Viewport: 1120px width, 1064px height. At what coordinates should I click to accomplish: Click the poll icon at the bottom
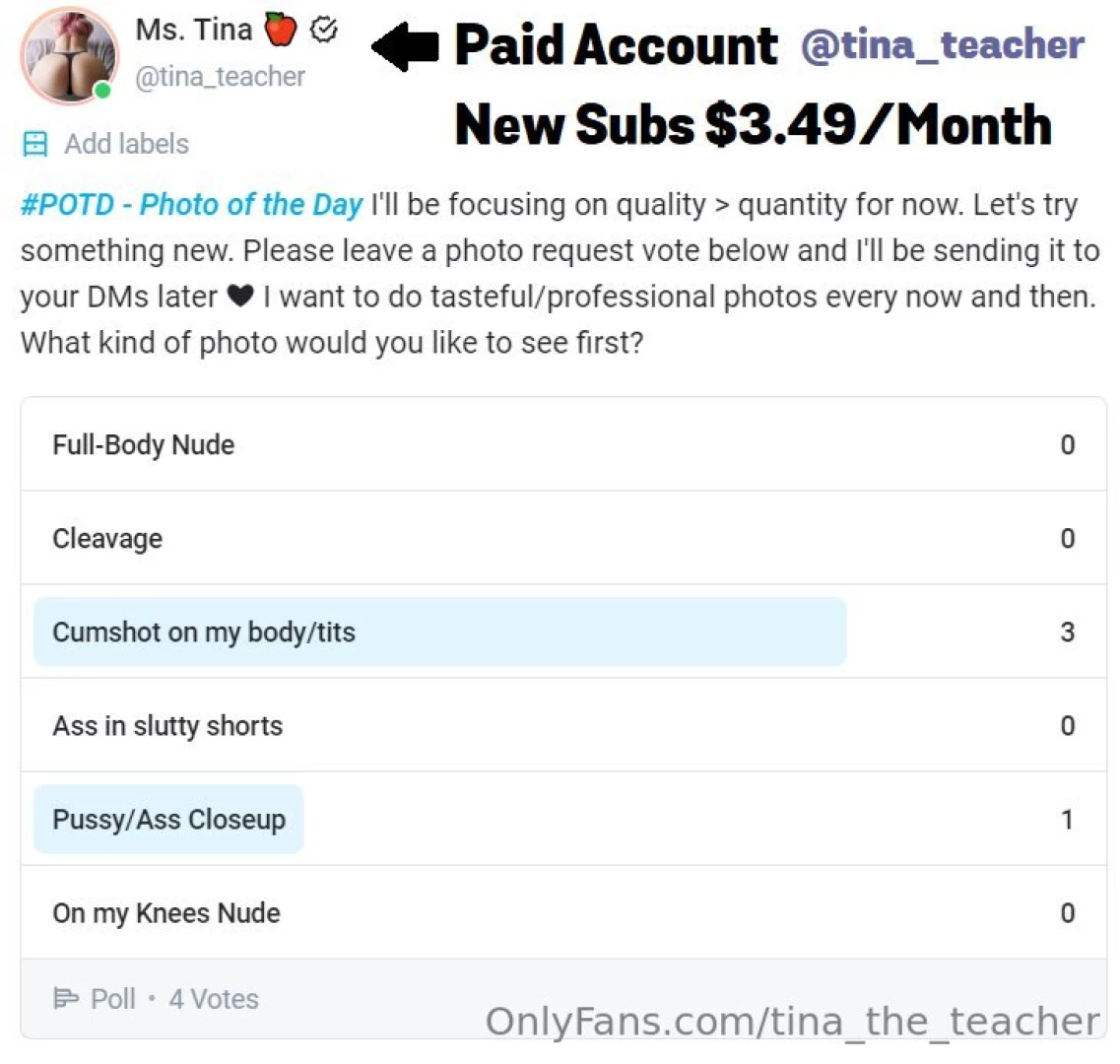[x=62, y=999]
